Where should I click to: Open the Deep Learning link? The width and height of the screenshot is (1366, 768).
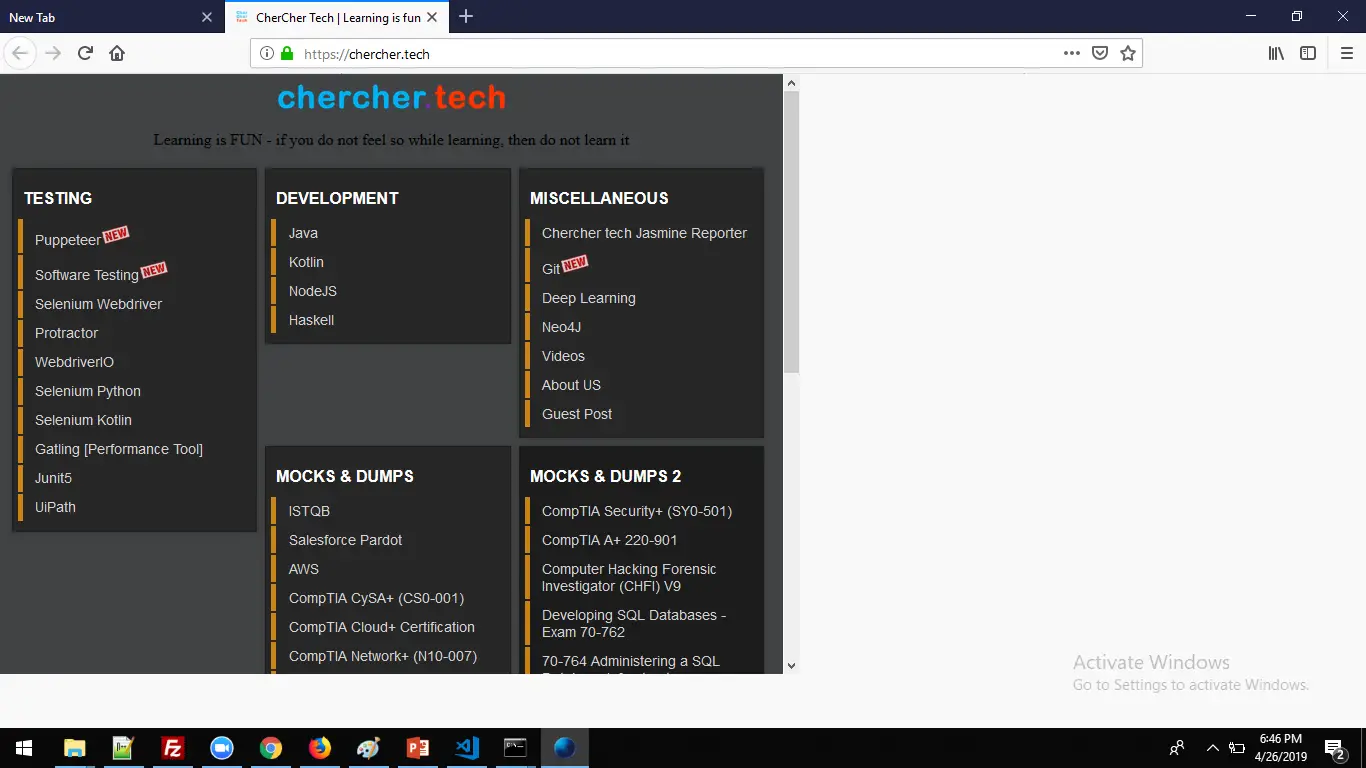point(588,298)
